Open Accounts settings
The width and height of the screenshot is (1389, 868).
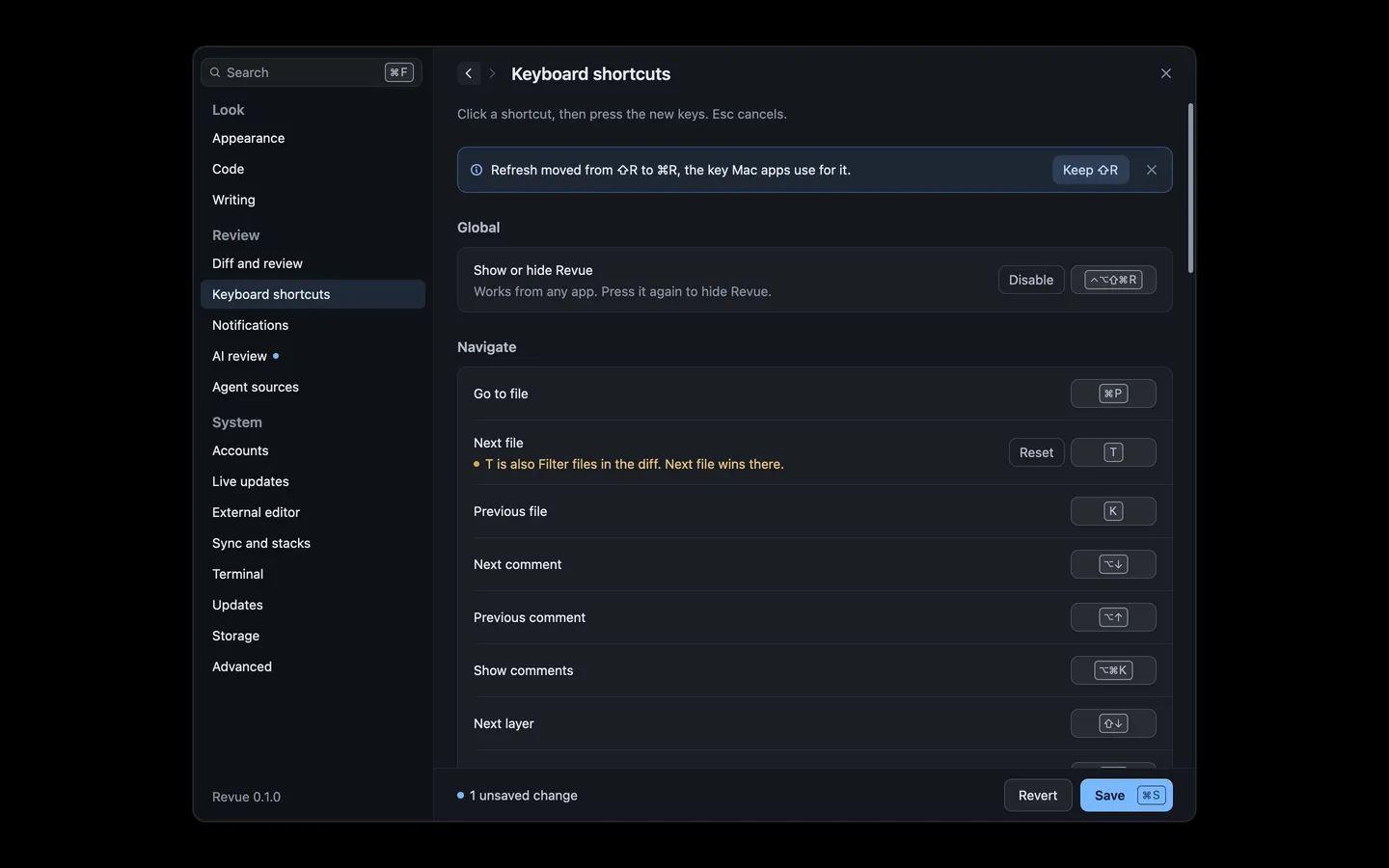313,450
